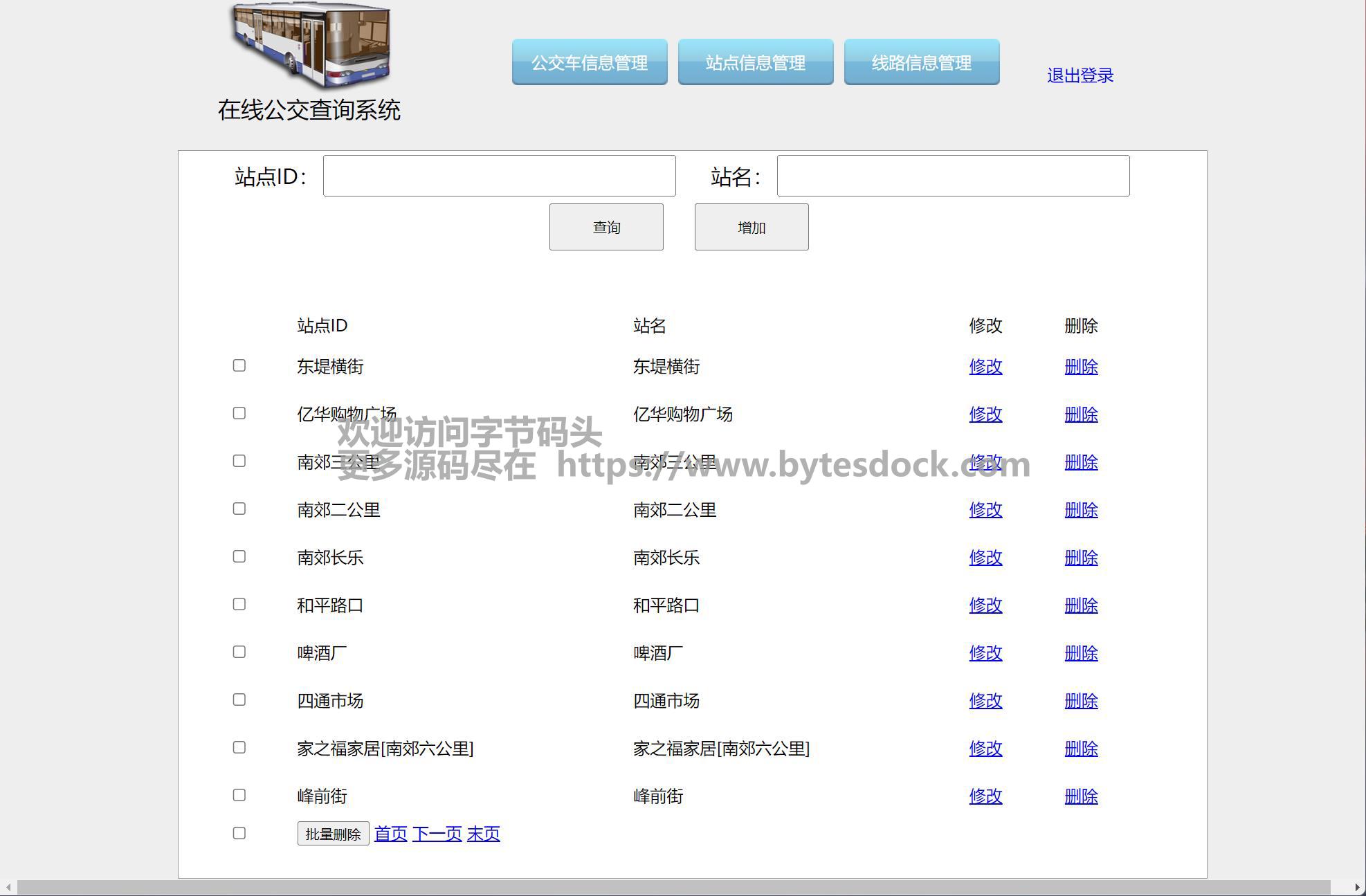
Task: Select checkbox next to 南郊长乐
Action: [x=239, y=556]
